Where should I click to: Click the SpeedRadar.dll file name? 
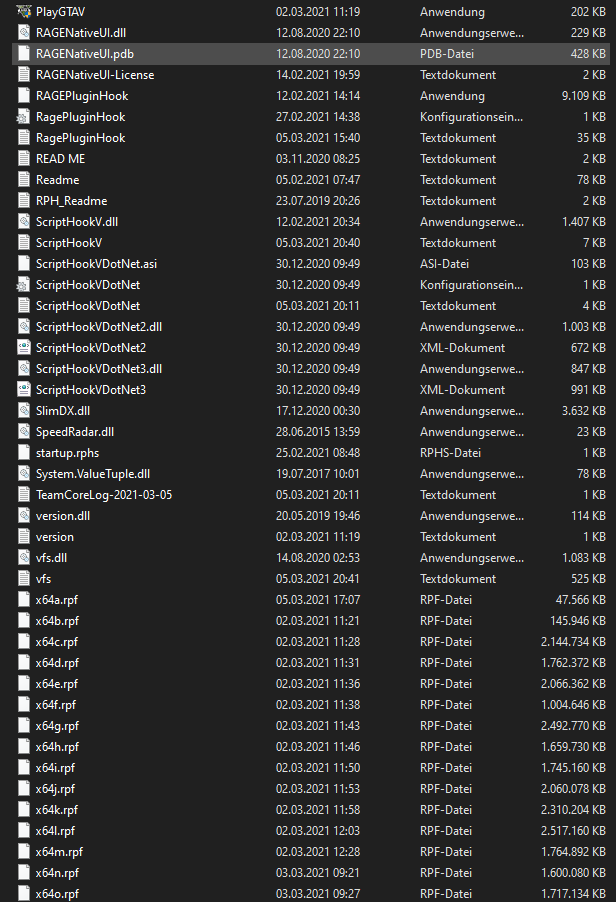click(x=74, y=431)
